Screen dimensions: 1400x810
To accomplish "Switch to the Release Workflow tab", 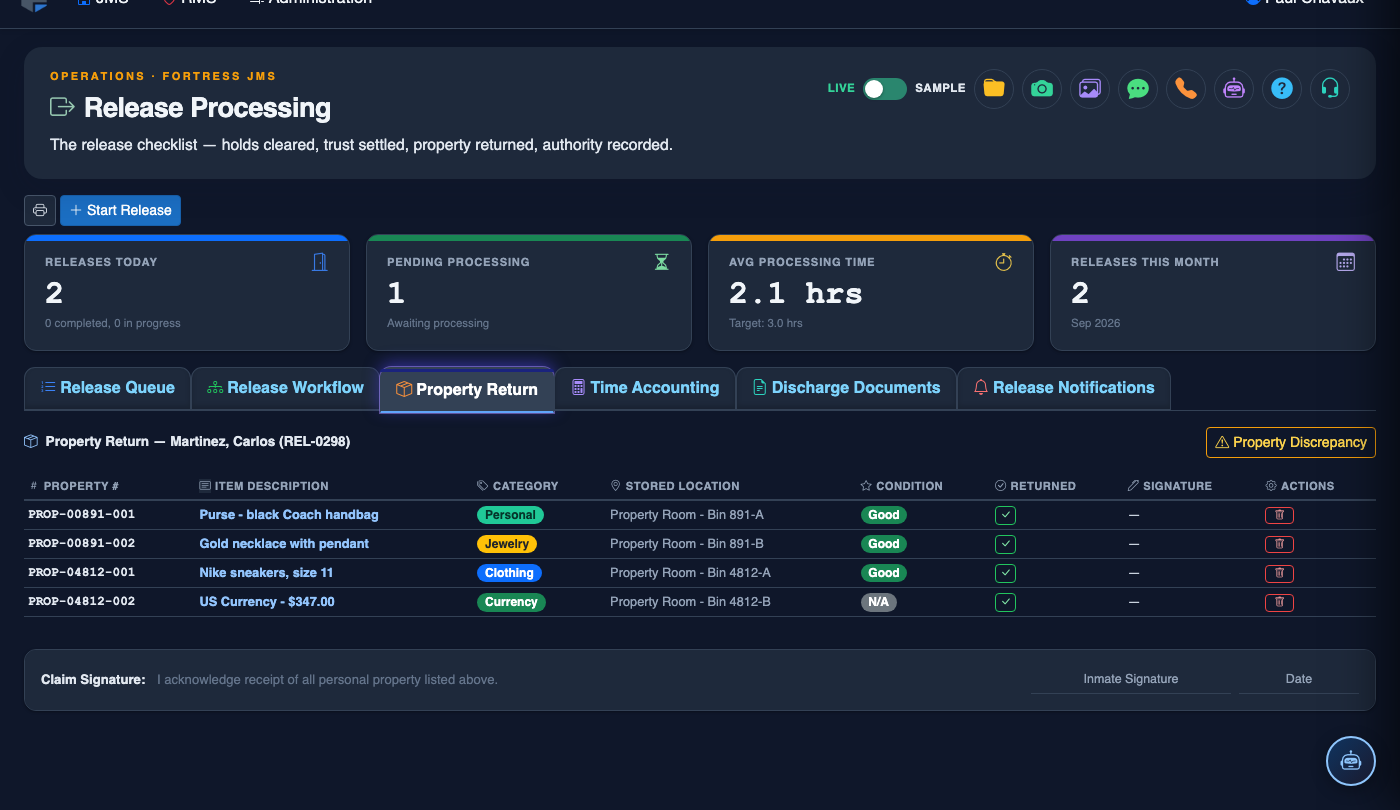I will [285, 388].
